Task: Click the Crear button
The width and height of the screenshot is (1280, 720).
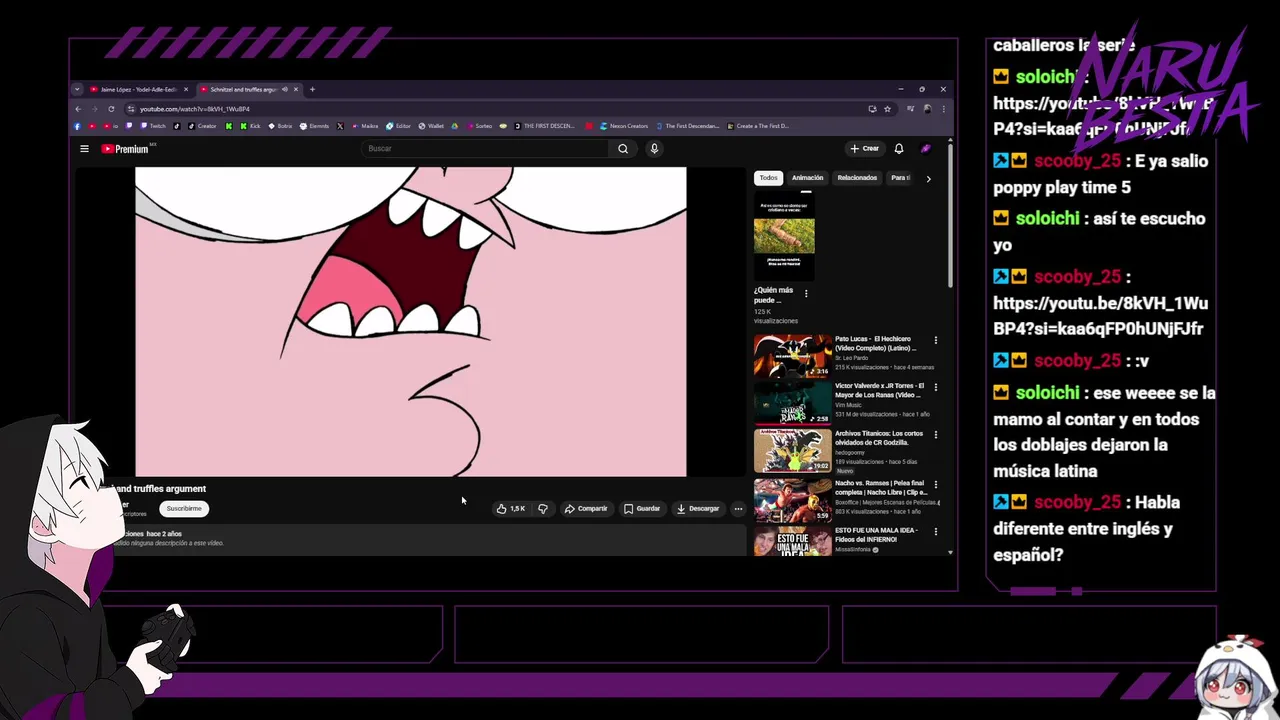Action: pyautogui.click(x=864, y=148)
